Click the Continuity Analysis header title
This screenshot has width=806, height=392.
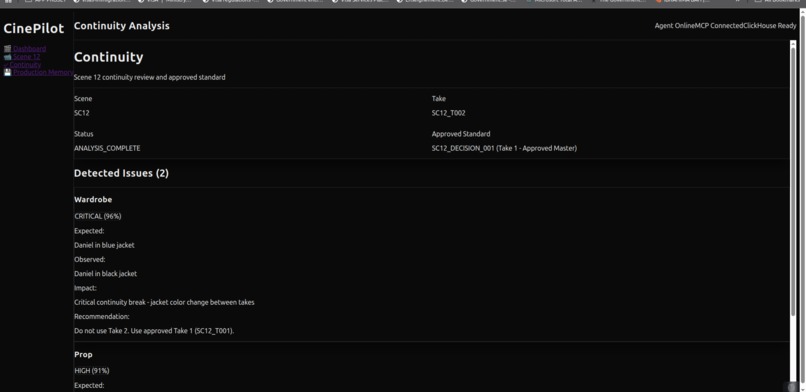(x=122, y=26)
